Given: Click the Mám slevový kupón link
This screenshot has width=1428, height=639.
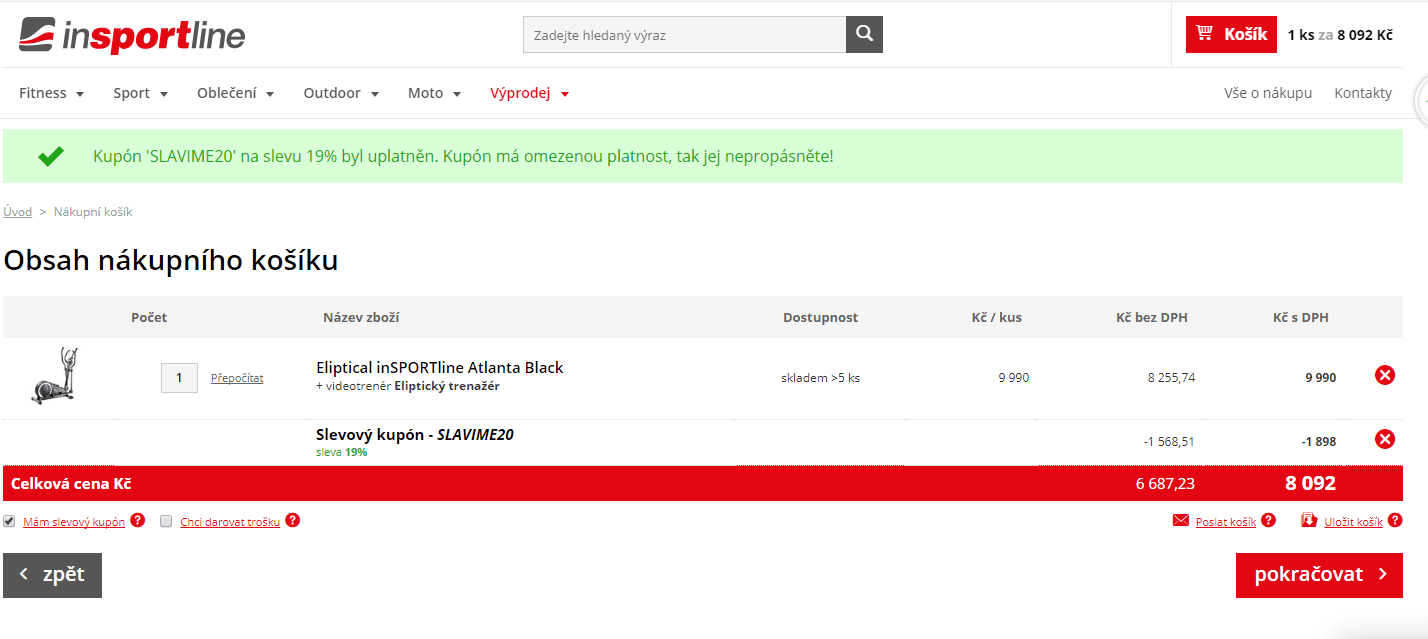Looking at the screenshot, I should coord(74,522).
